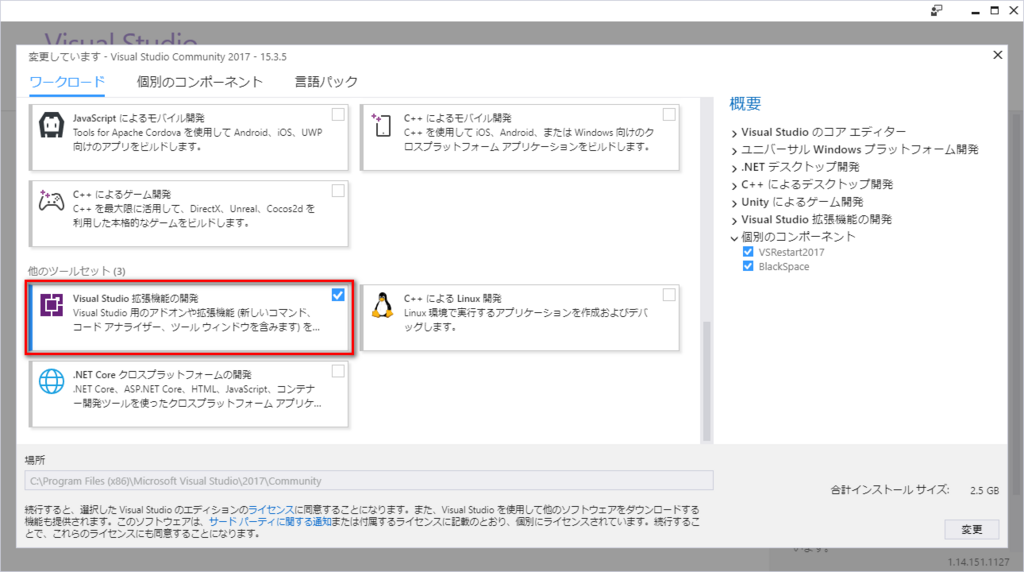
Task: Click the Linux penguin icon
Action: [x=382, y=305]
